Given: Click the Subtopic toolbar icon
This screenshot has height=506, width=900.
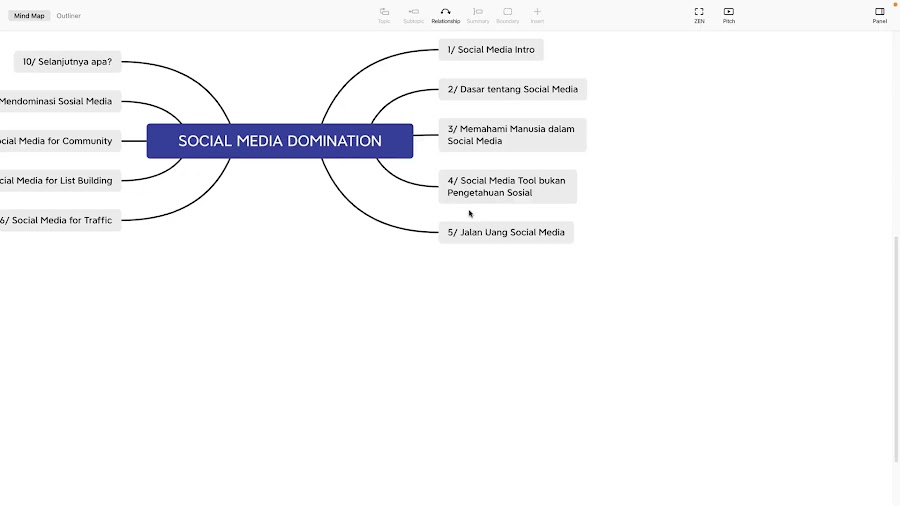Looking at the screenshot, I should (x=413, y=15).
